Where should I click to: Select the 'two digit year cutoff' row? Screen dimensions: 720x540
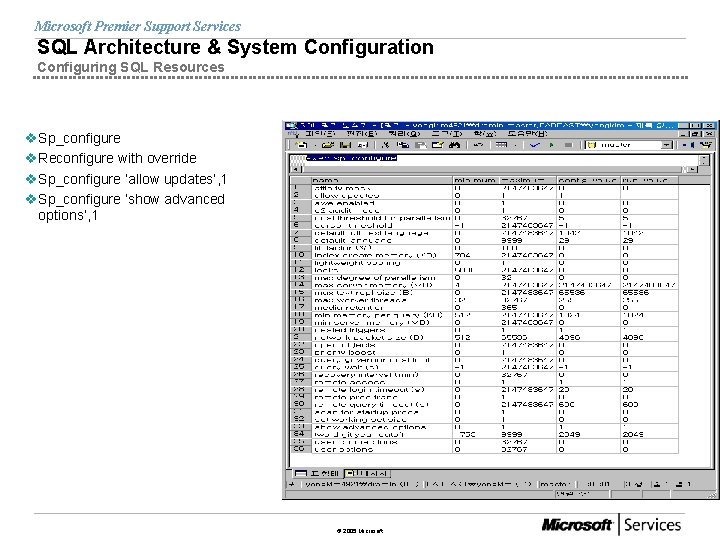pyautogui.click(x=484, y=434)
